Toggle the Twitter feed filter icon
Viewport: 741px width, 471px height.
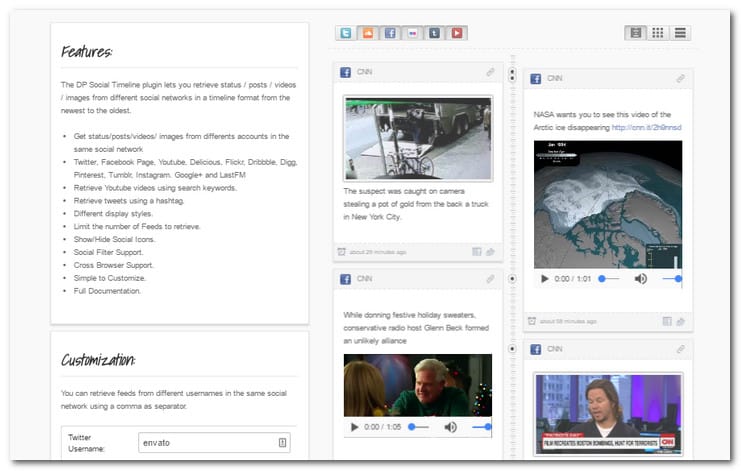(x=346, y=33)
